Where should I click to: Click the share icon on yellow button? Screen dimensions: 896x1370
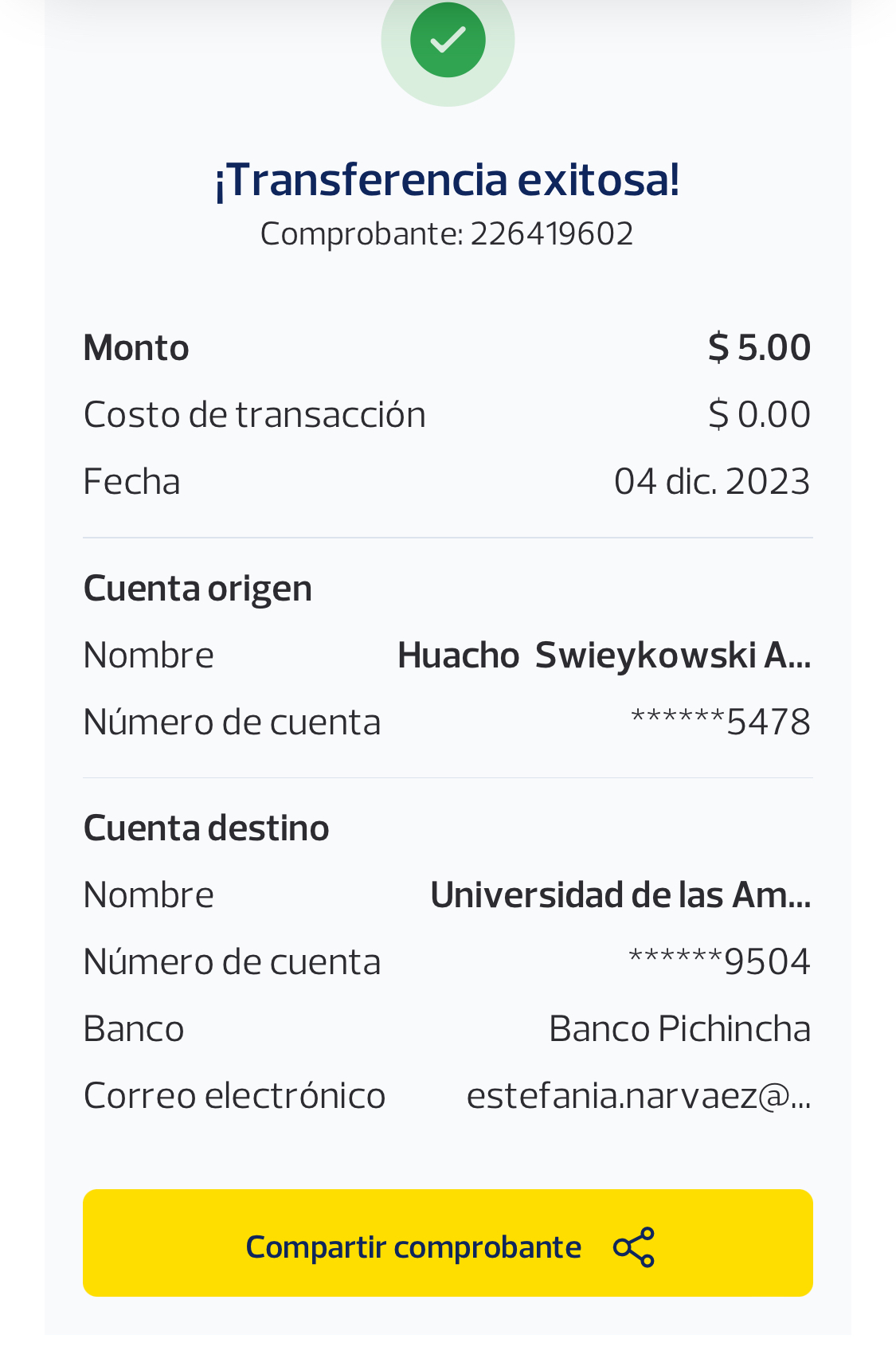[x=634, y=1247]
